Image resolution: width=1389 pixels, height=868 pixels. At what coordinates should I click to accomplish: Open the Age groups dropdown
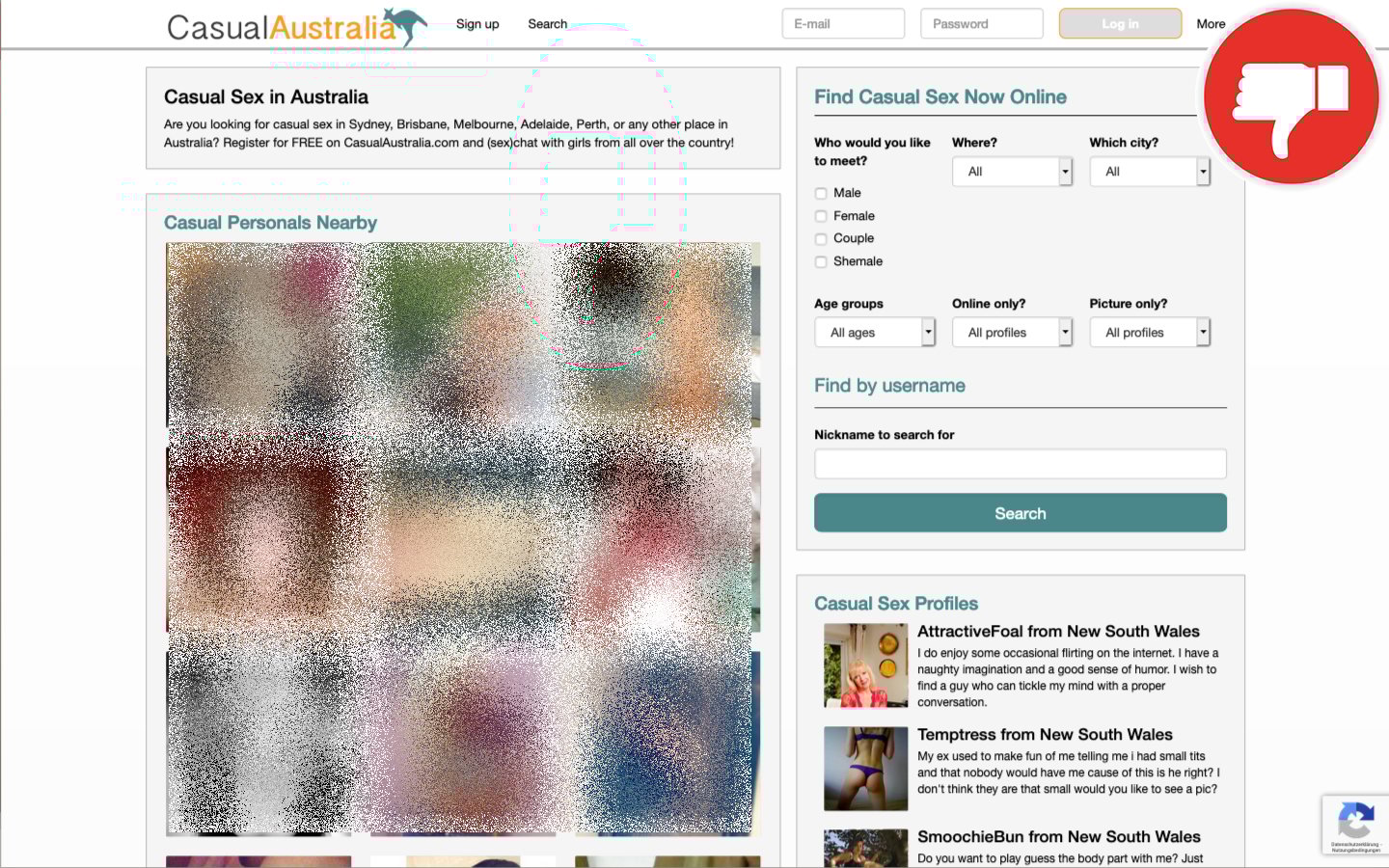[x=875, y=333]
